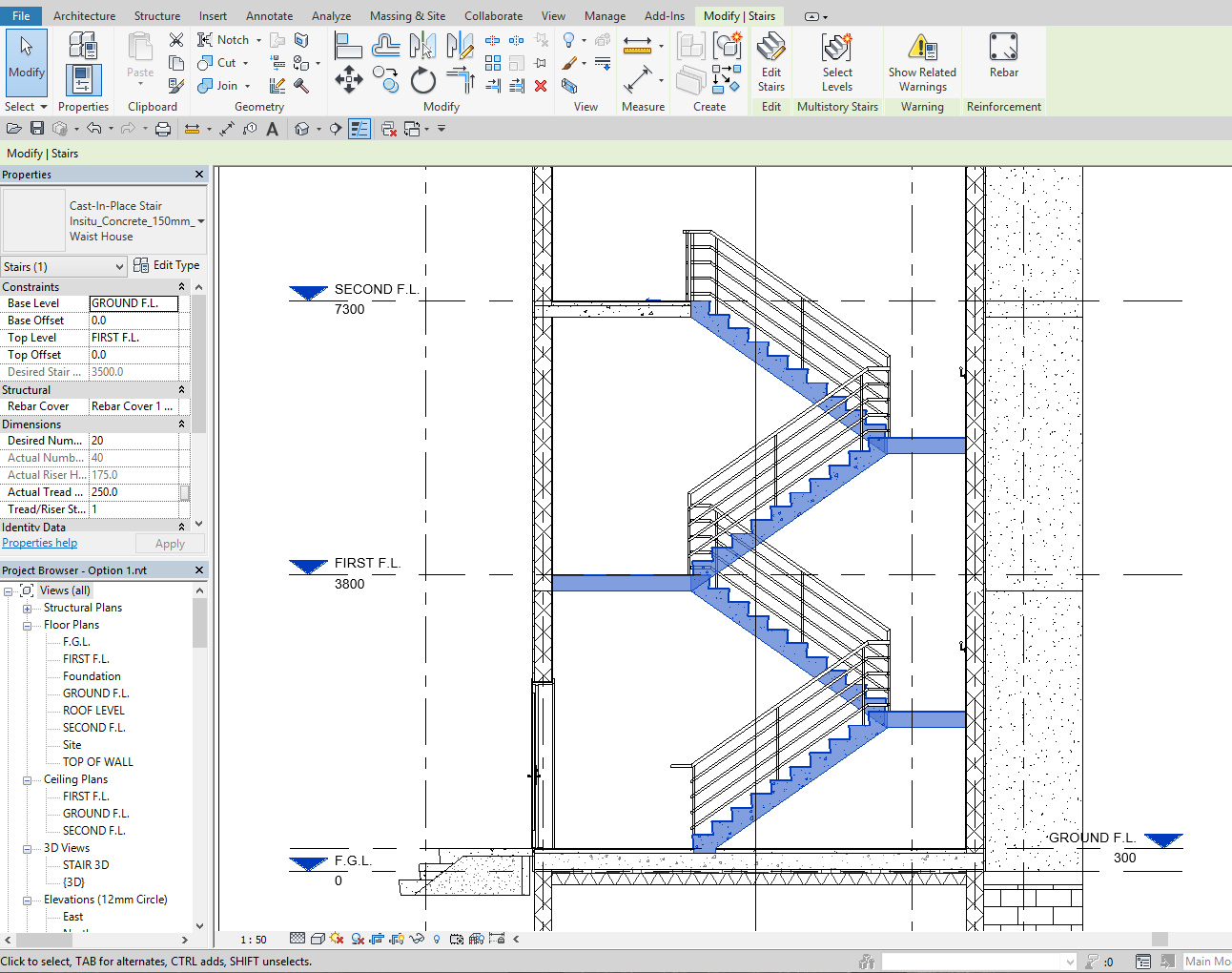This screenshot has width=1232, height=973.
Task: Click the Base Level value field
Action: point(133,303)
